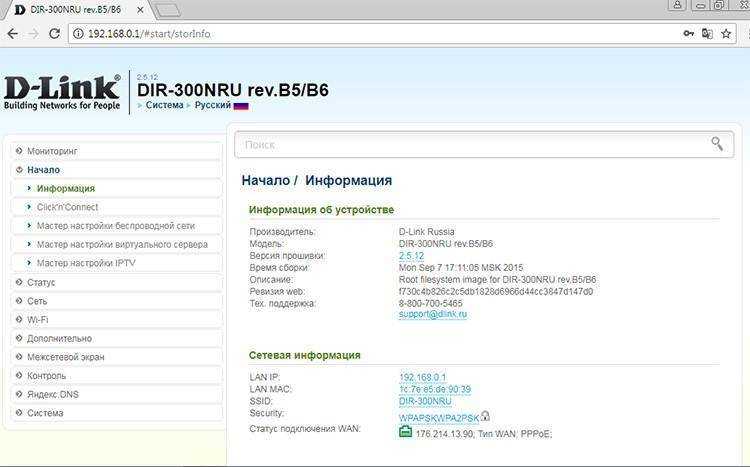
Task: Click the translate page icon
Action: (707, 33)
